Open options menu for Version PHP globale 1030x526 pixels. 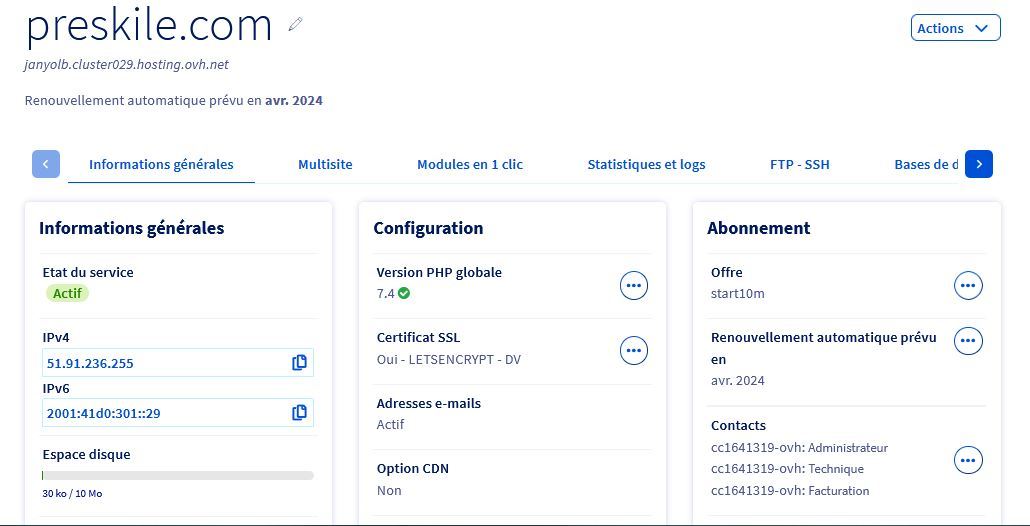[x=634, y=286]
